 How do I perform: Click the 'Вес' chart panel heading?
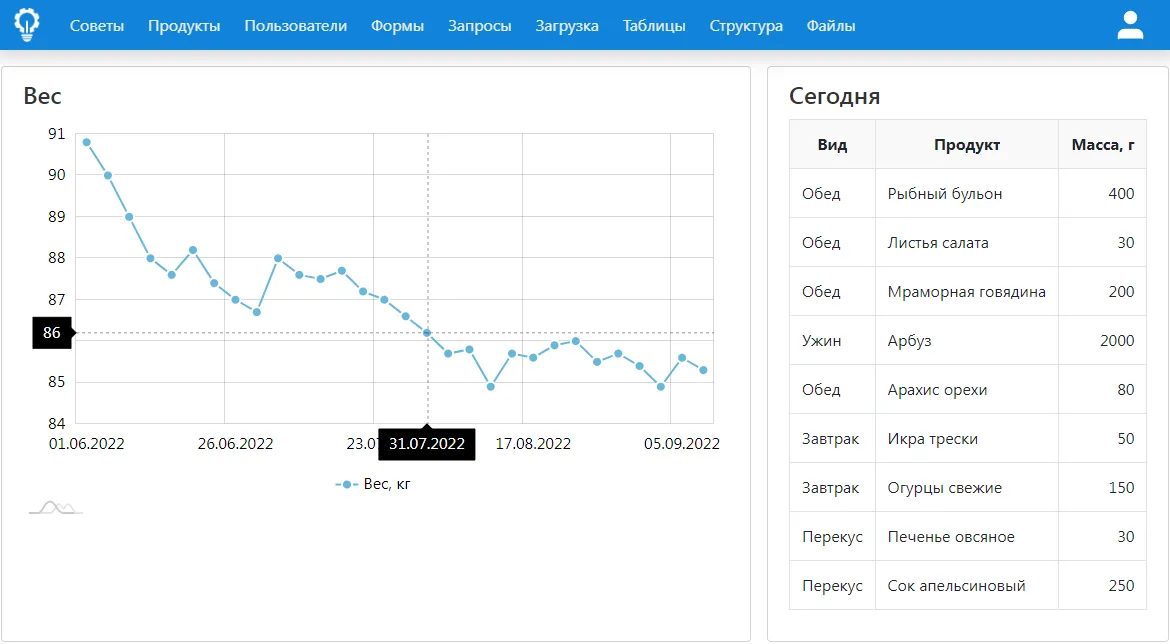coord(43,96)
